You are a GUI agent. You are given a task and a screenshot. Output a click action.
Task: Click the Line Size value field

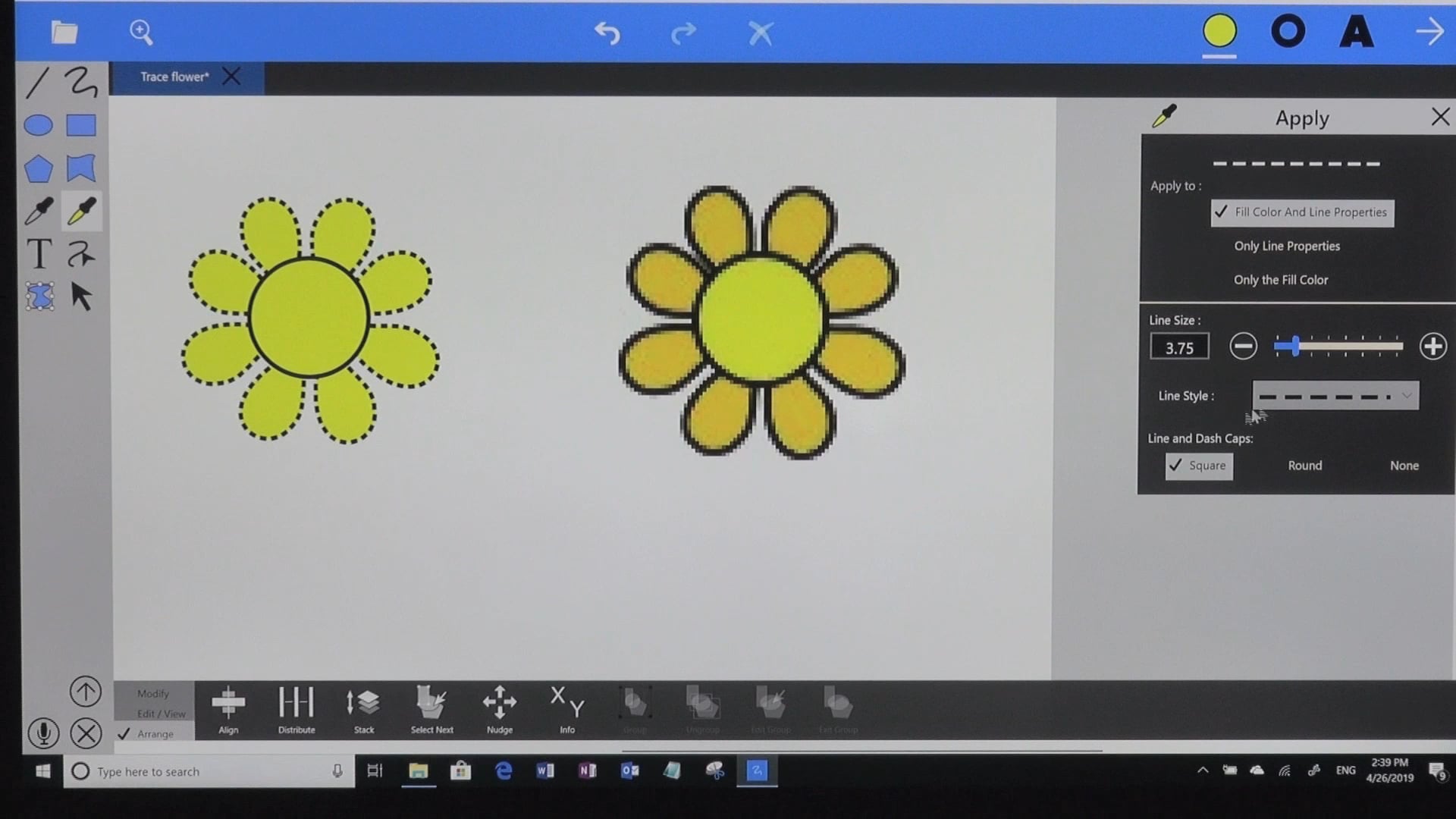point(1179,347)
